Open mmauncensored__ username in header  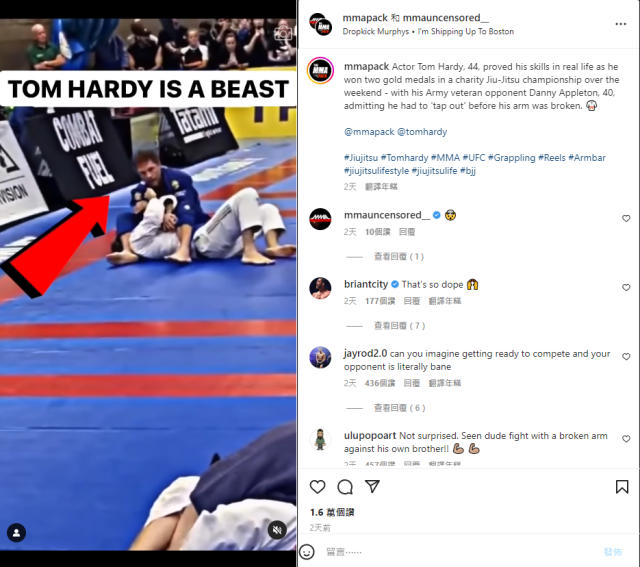click(x=445, y=18)
